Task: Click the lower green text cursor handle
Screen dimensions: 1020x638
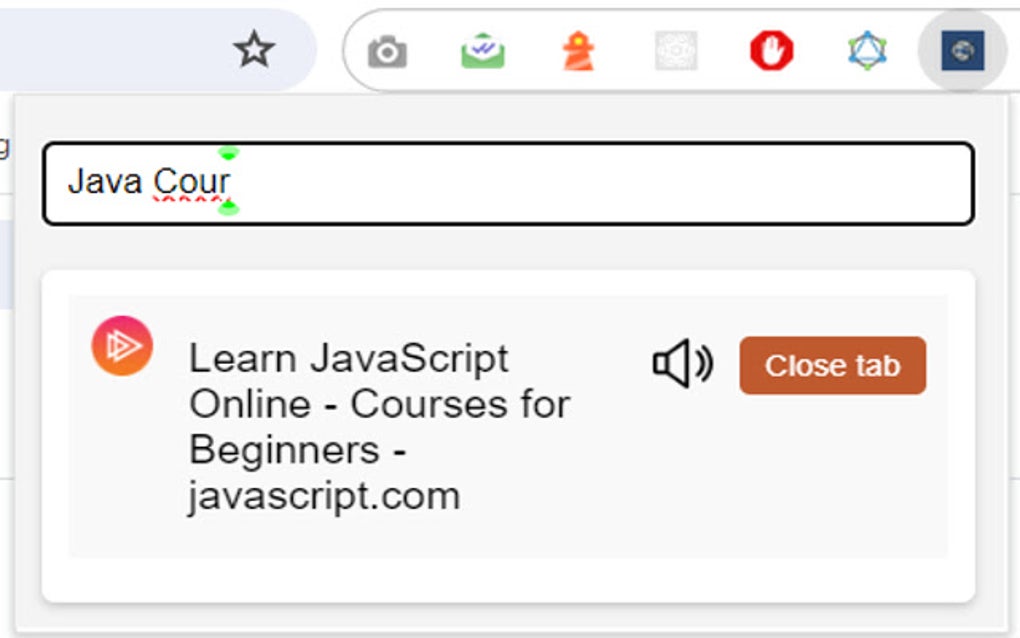Action: click(x=229, y=207)
